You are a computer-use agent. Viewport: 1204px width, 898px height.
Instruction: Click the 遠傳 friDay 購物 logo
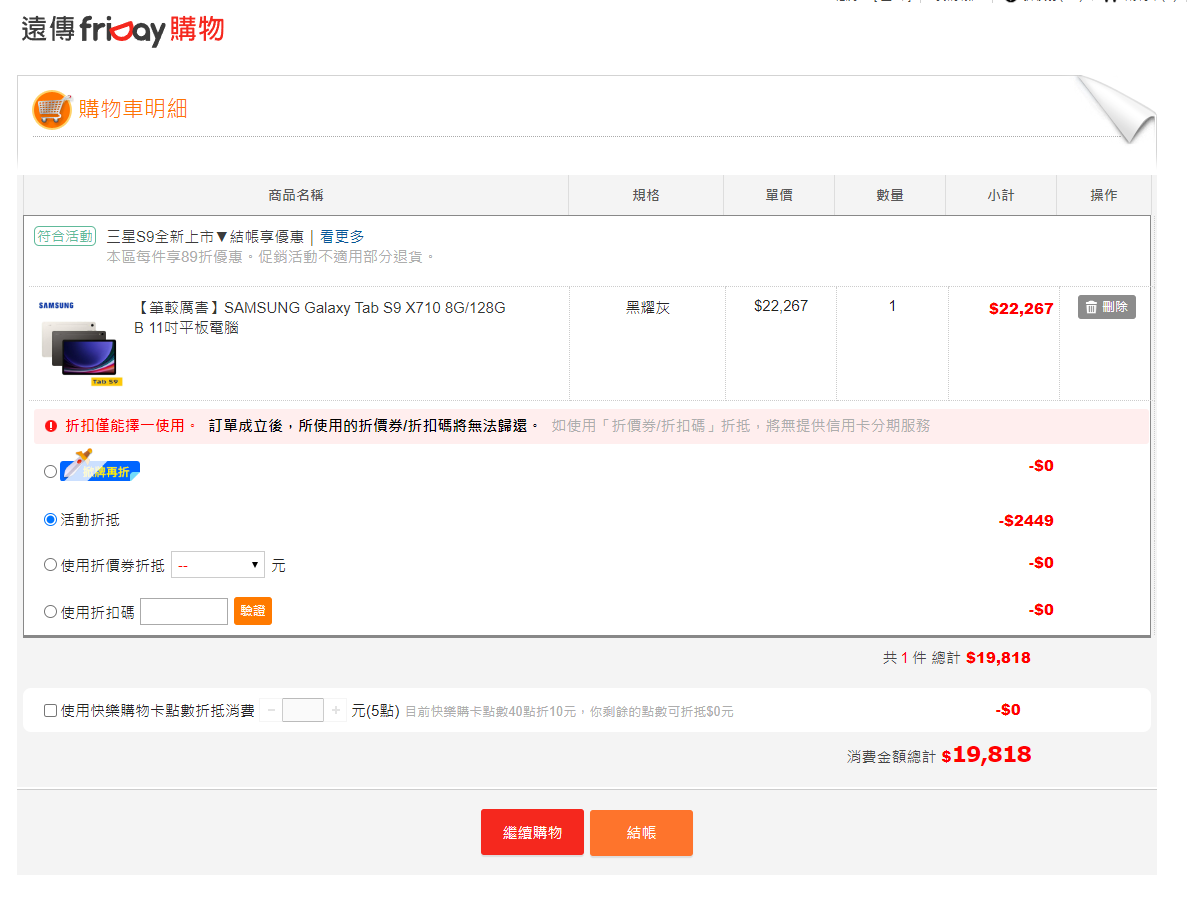coord(122,30)
